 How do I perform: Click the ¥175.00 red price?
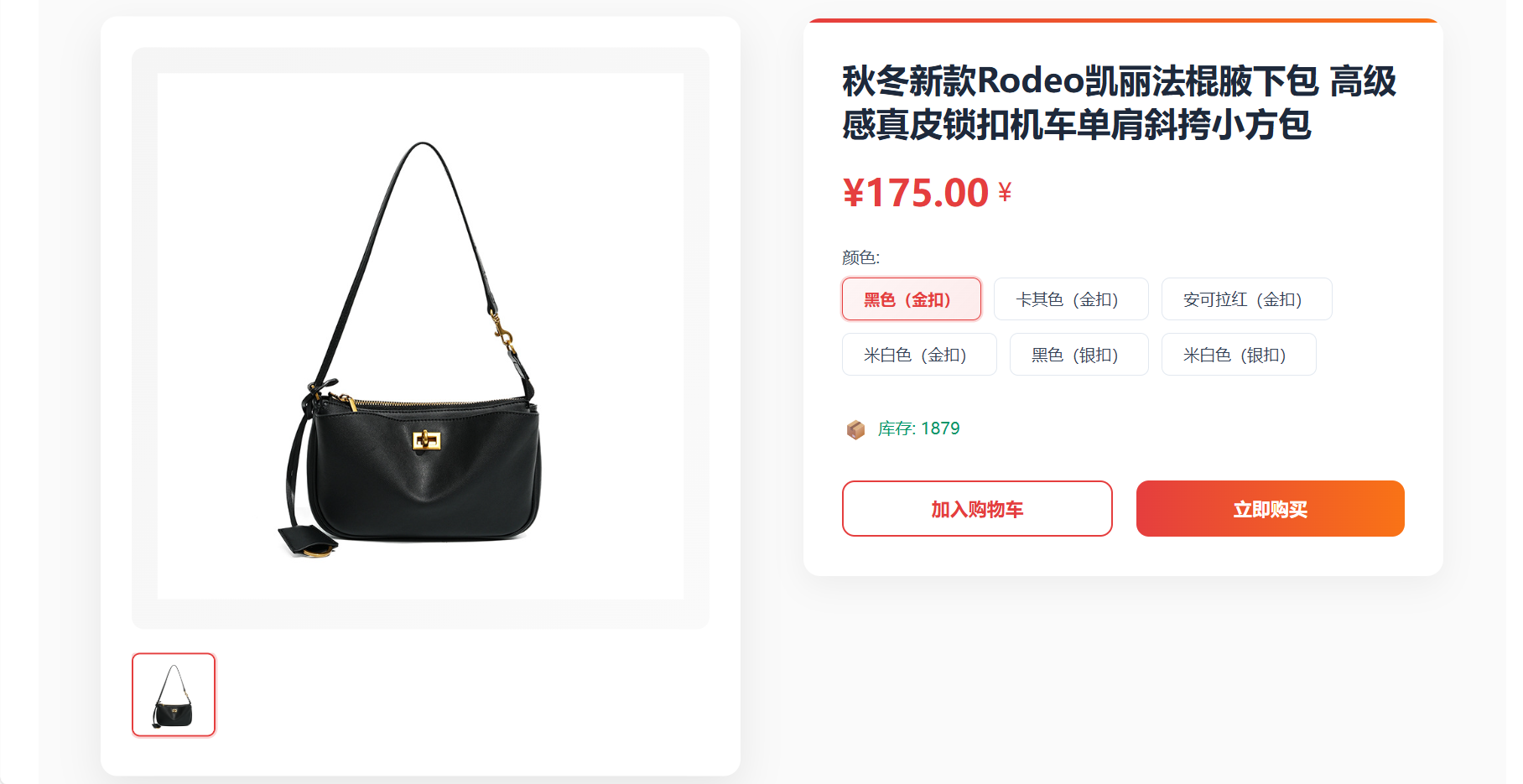916,193
